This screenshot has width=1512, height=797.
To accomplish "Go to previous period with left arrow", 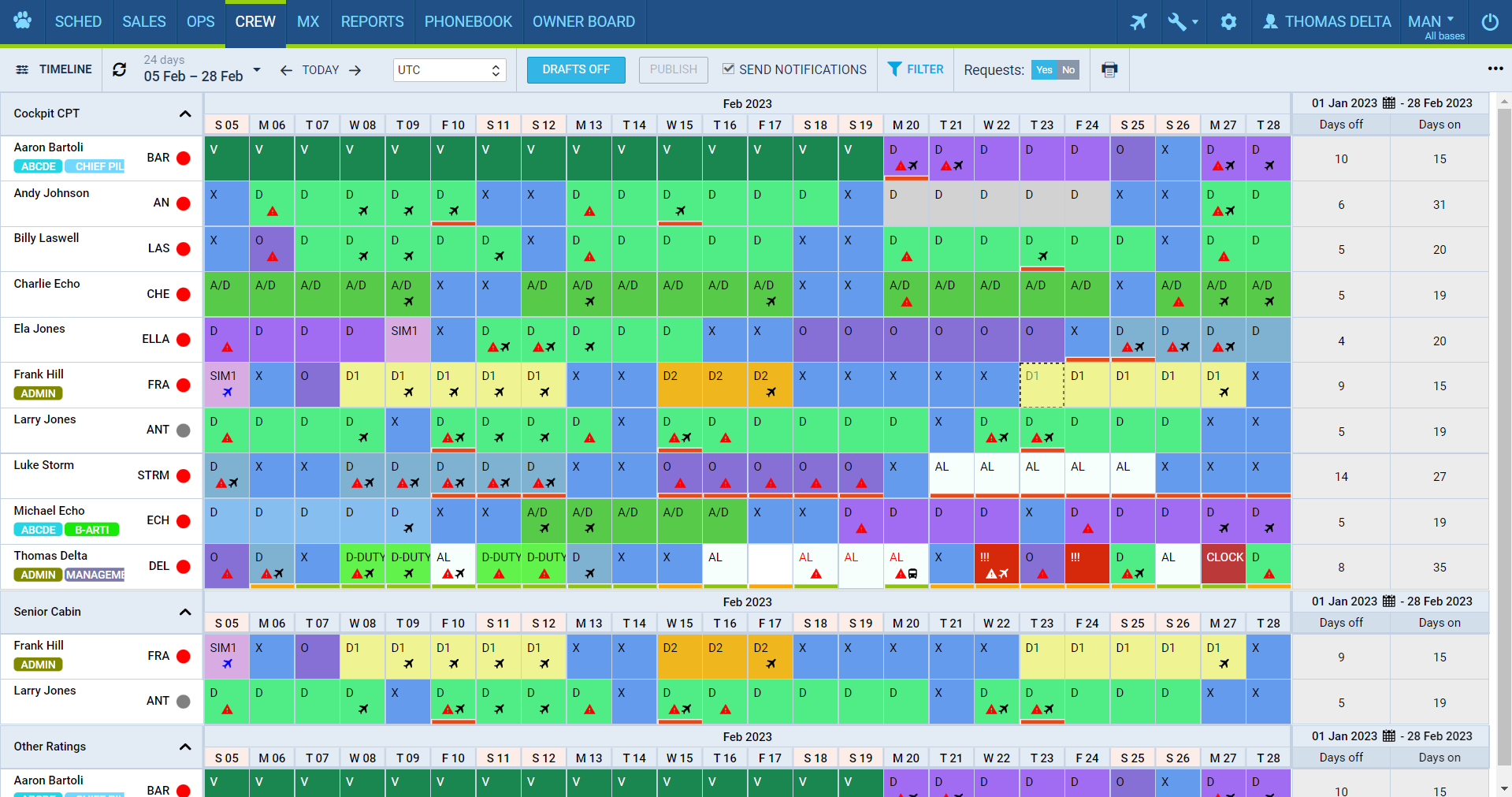I will pyautogui.click(x=286, y=70).
